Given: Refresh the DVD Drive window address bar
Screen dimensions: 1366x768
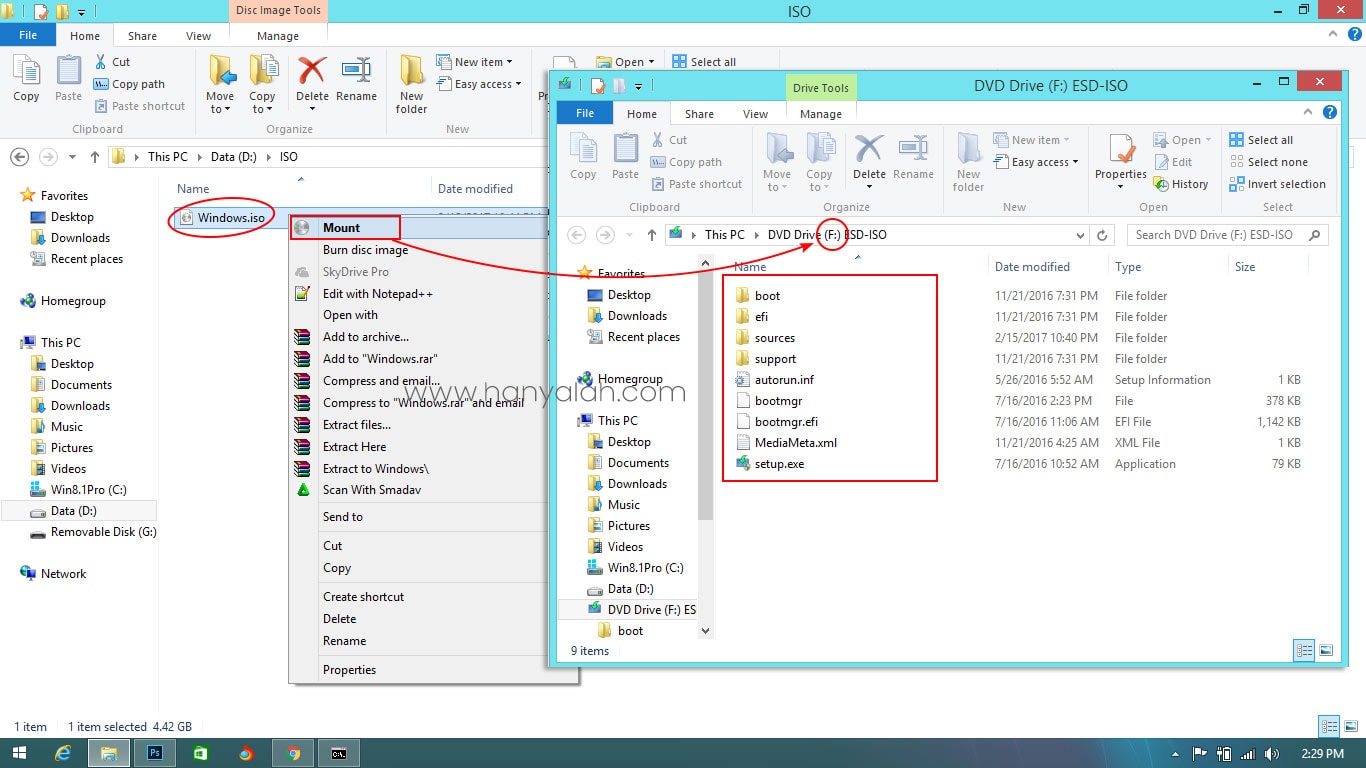Looking at the screenshot, I should [1102, 235].
